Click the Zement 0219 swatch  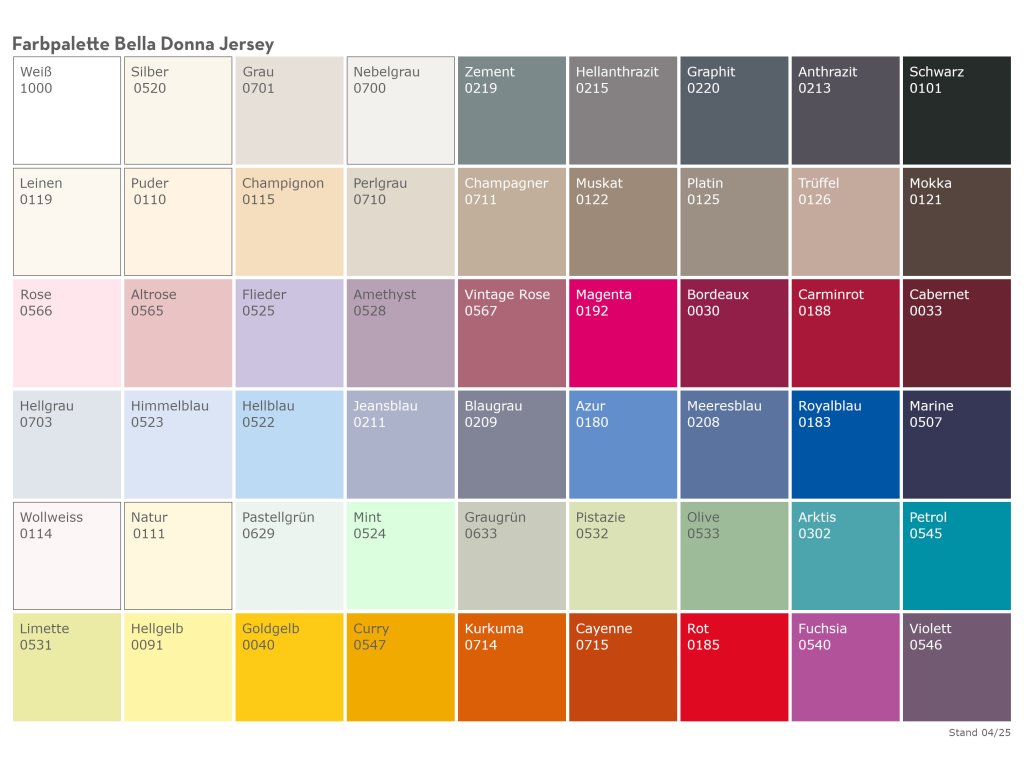point(512,111)
